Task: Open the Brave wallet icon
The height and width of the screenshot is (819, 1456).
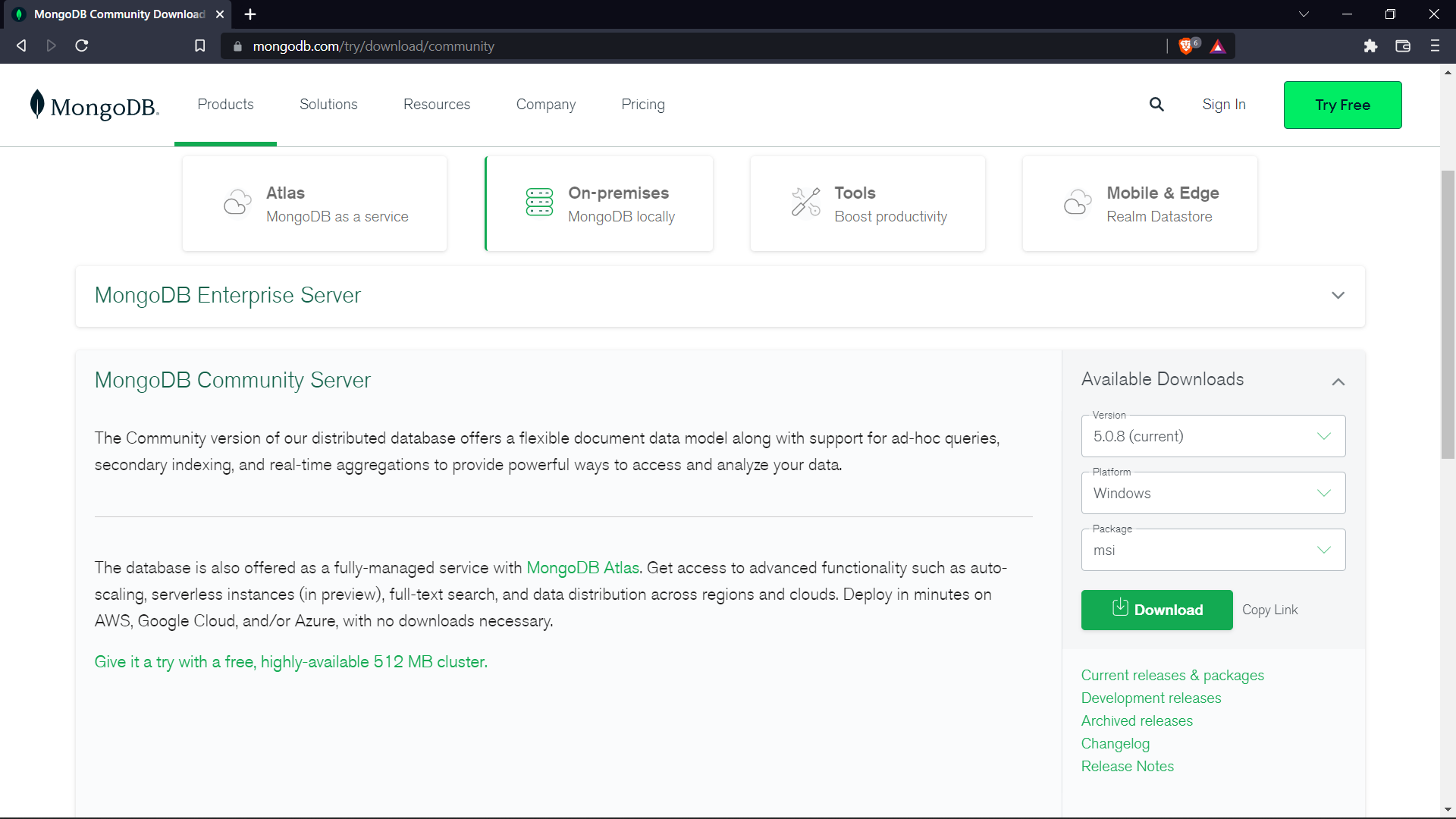Action: [x=1403, y=46]
